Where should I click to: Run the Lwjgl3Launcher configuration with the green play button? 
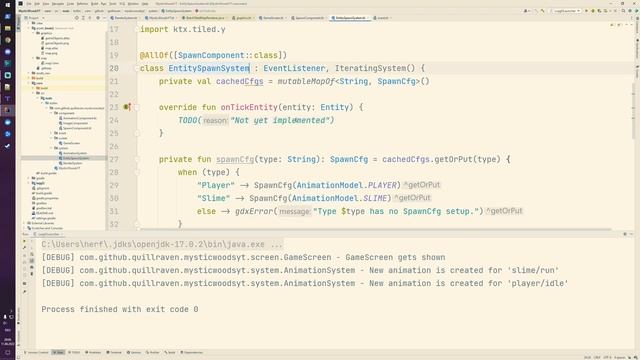click(x=587, y=11)
